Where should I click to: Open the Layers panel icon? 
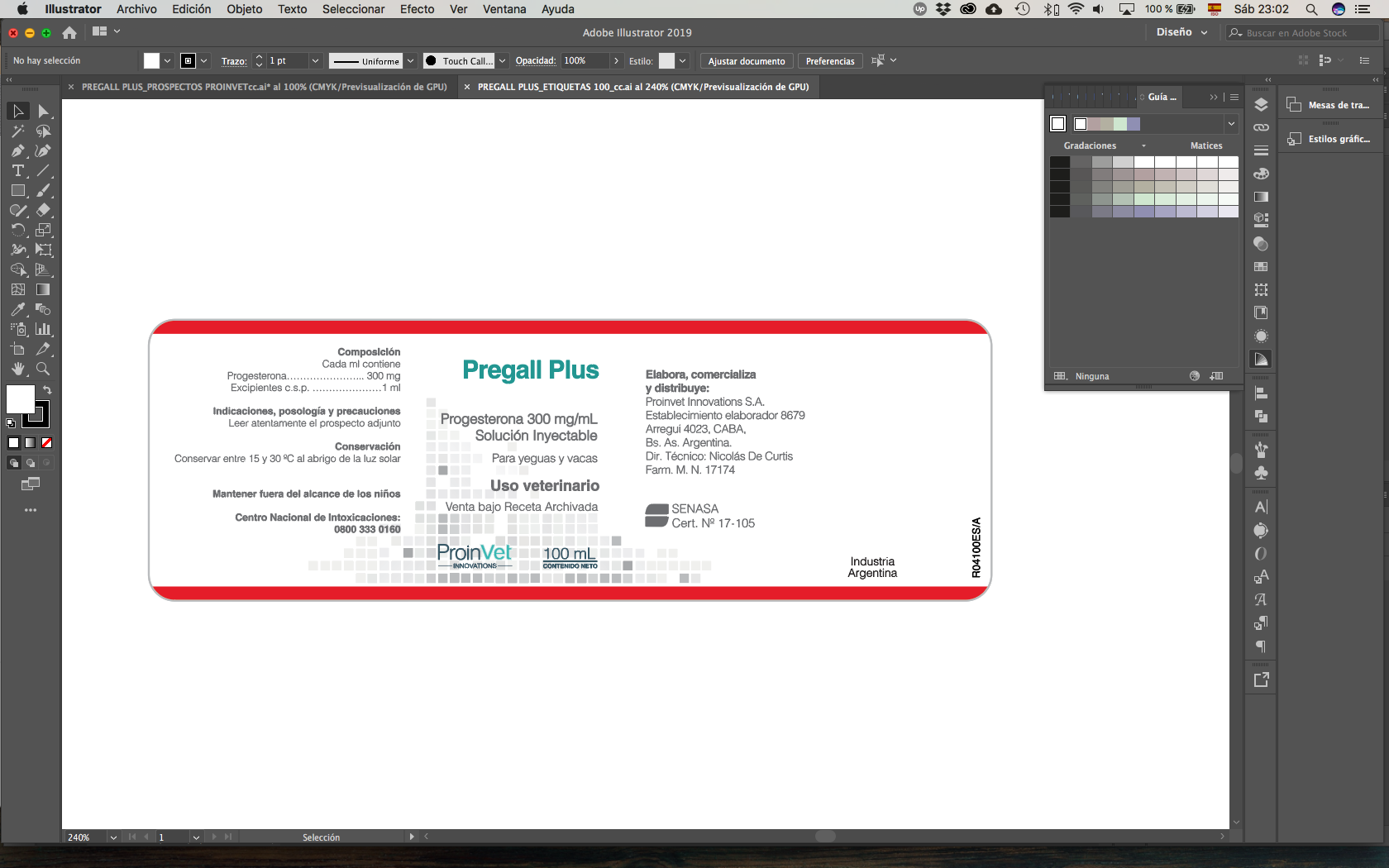(x=1261, y=105)
